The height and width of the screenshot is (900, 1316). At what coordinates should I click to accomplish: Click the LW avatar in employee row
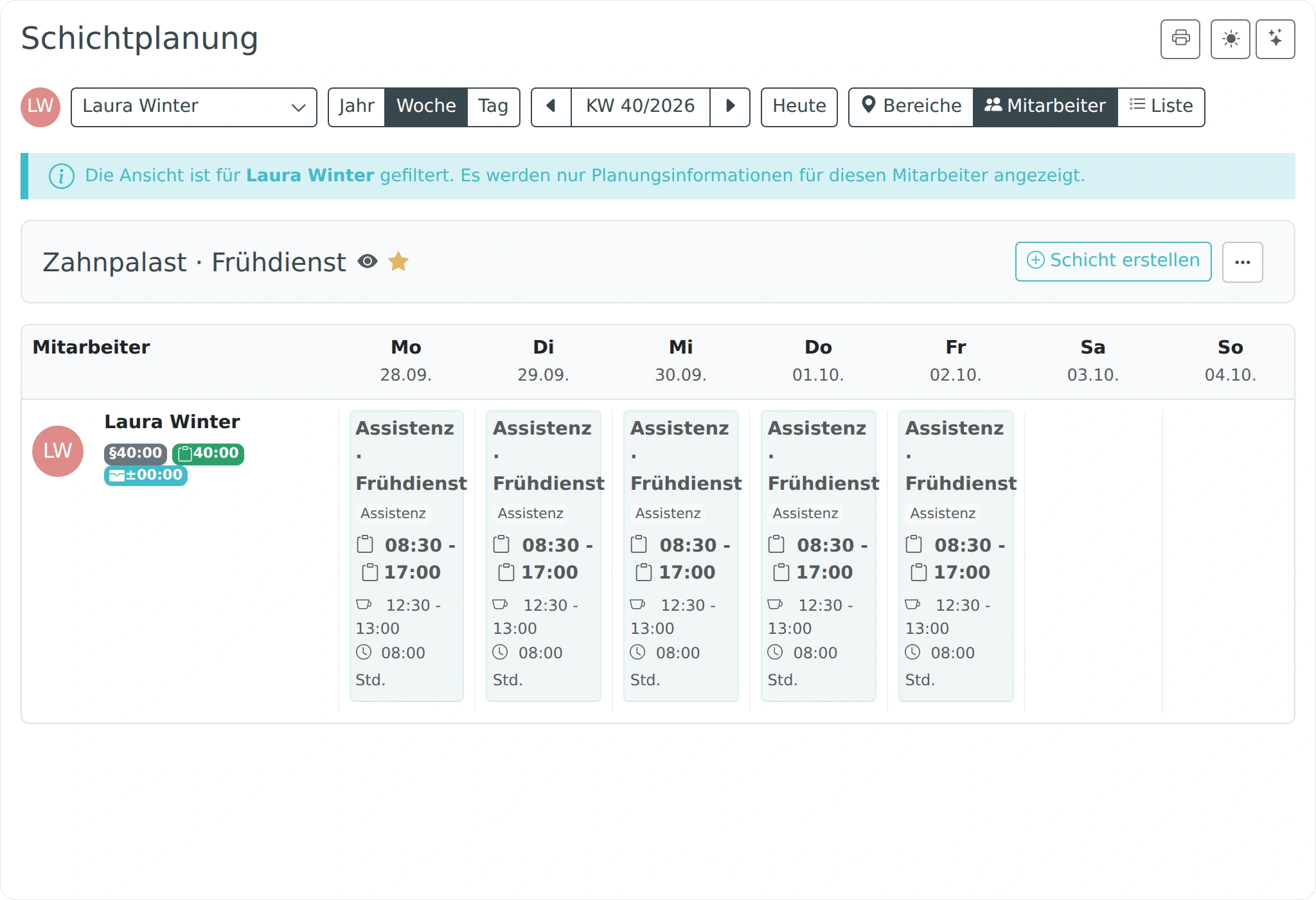point(58,451)
